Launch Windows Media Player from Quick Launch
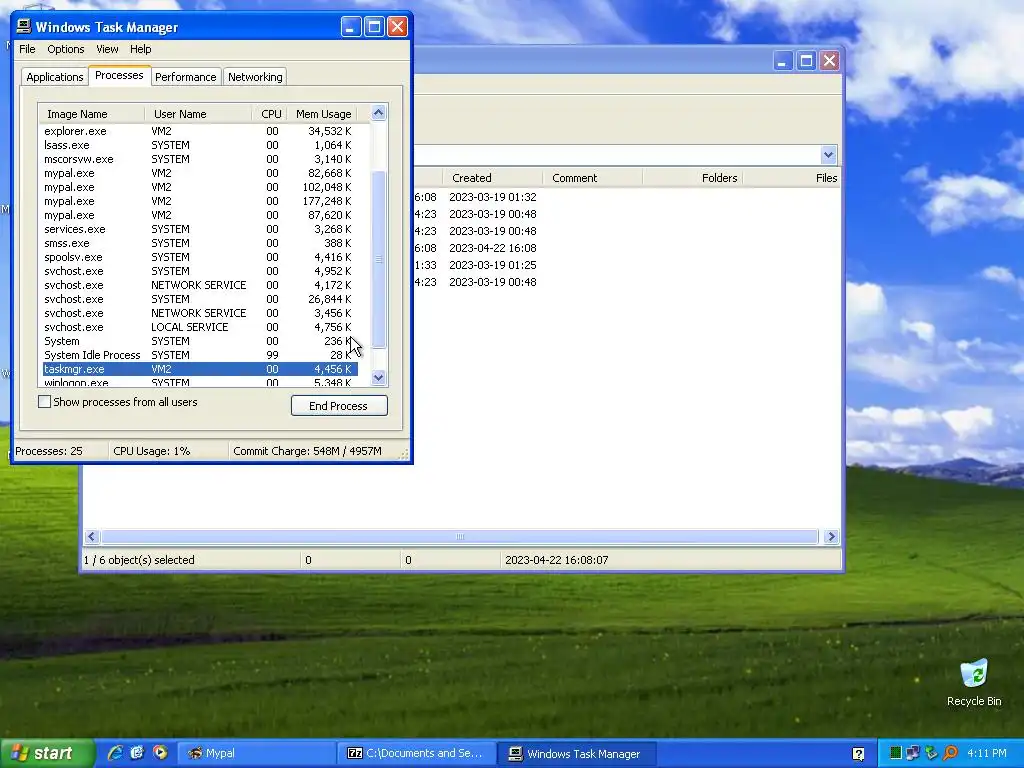The image size is (1024, 768). (x=160, y=753)
